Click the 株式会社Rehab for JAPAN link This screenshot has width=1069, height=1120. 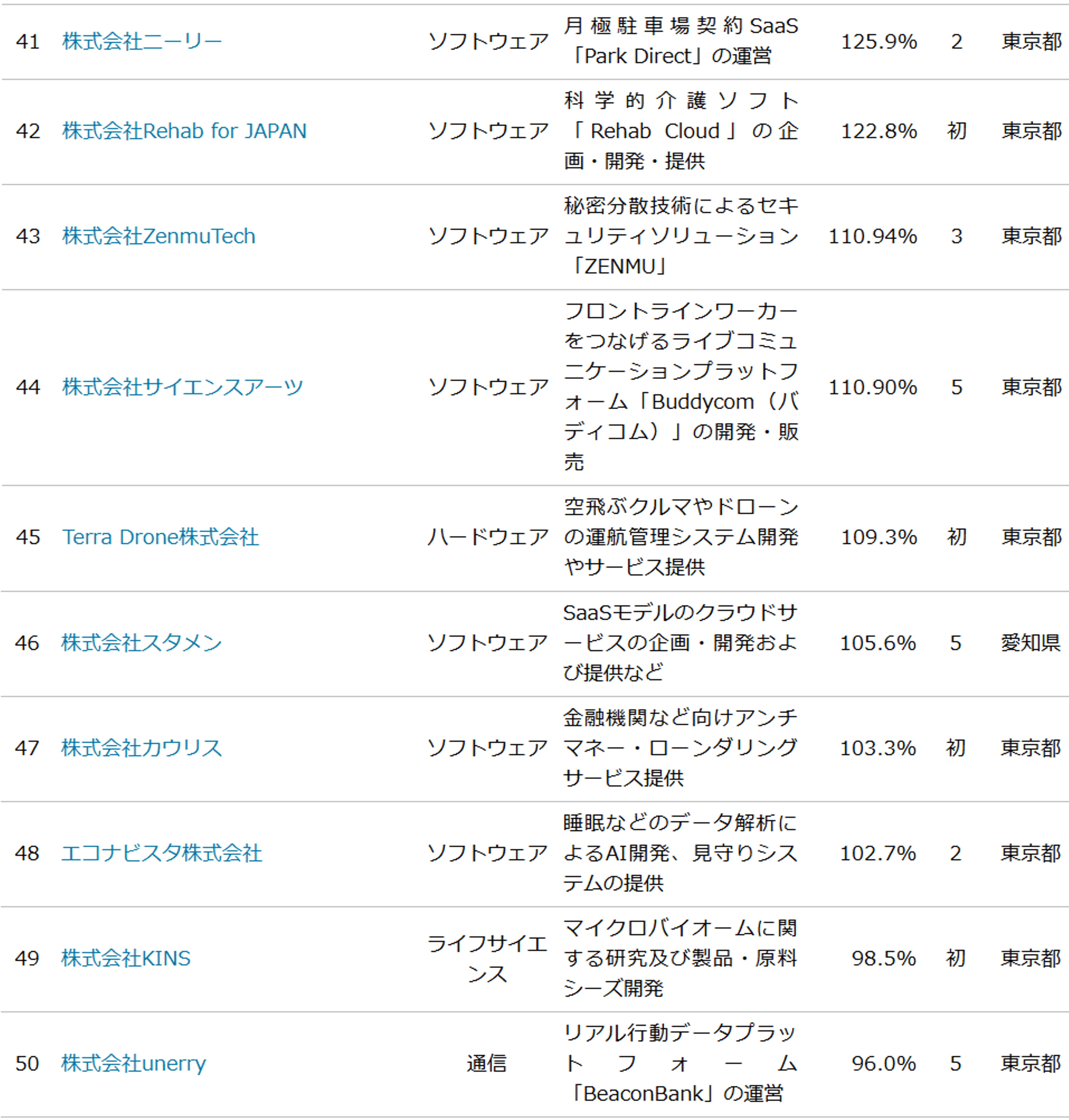tap(184, 131)
